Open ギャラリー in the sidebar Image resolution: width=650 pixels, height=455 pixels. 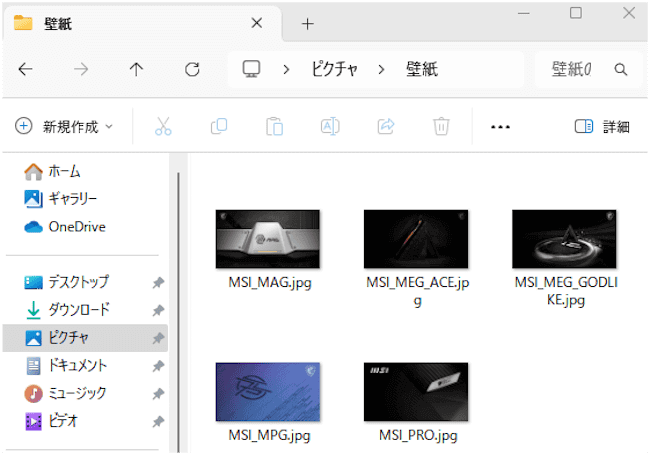coord(61,199)
